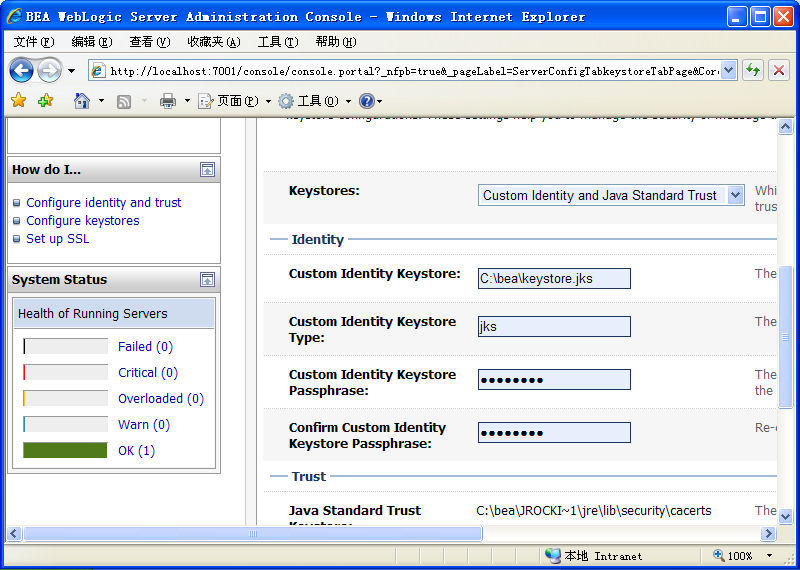Click the Stop loading X icon
The image size is (800, 570).
[778, 70]
